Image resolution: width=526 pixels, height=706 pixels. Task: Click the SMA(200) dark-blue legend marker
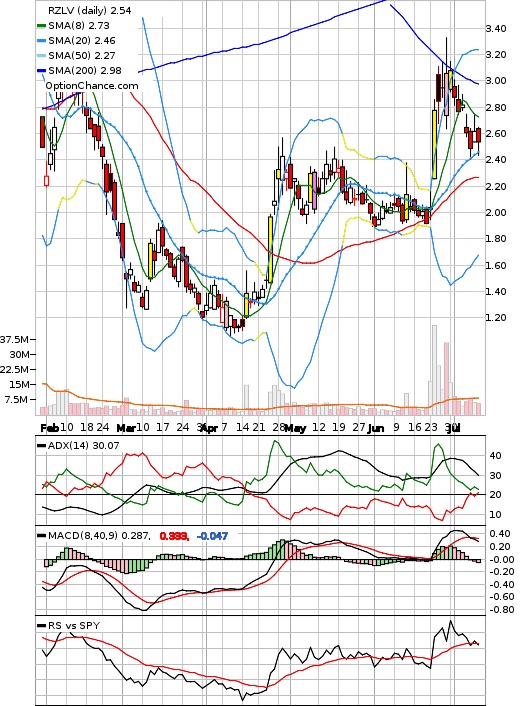coord(41,71)
